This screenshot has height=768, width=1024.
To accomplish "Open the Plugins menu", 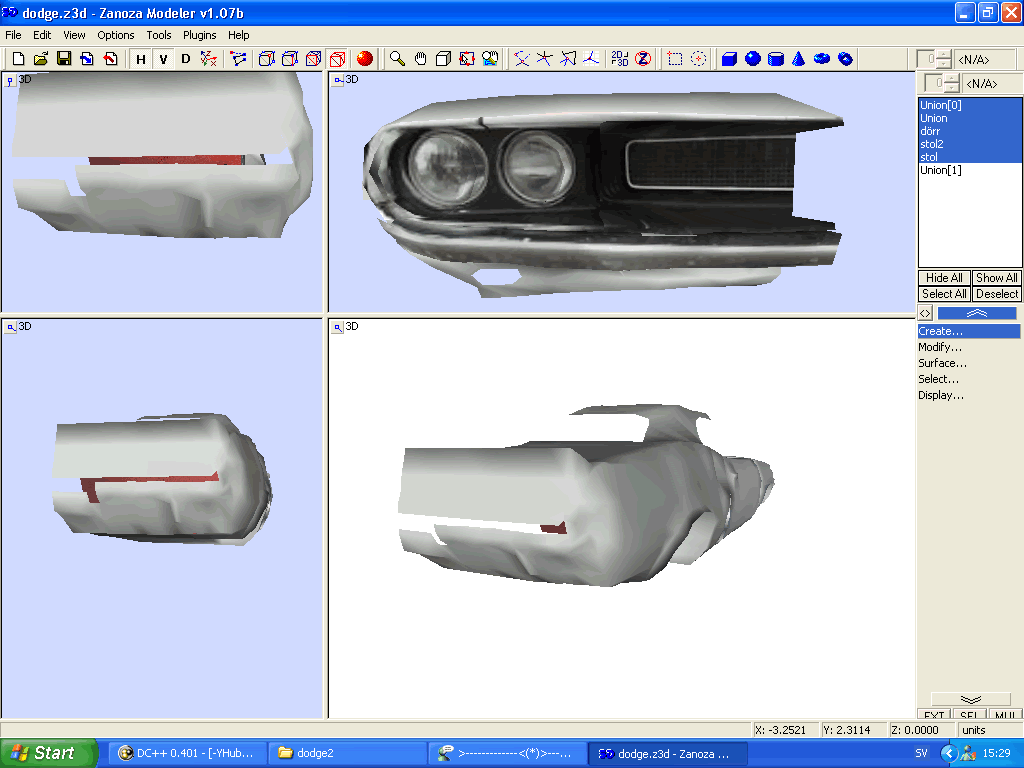I will [x=200, y=35].
